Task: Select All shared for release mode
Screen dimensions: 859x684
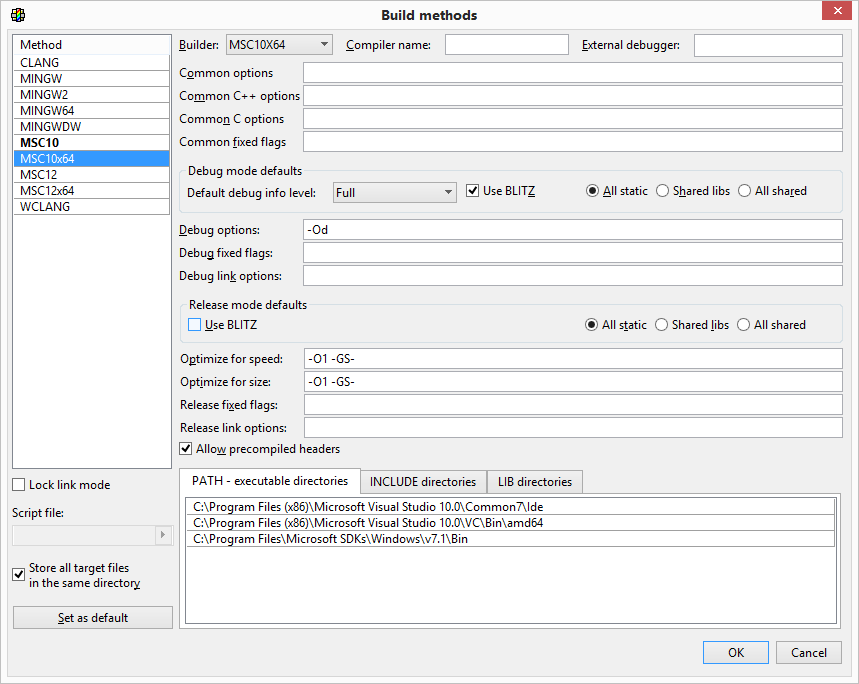Action: click(x=744, y=325)
